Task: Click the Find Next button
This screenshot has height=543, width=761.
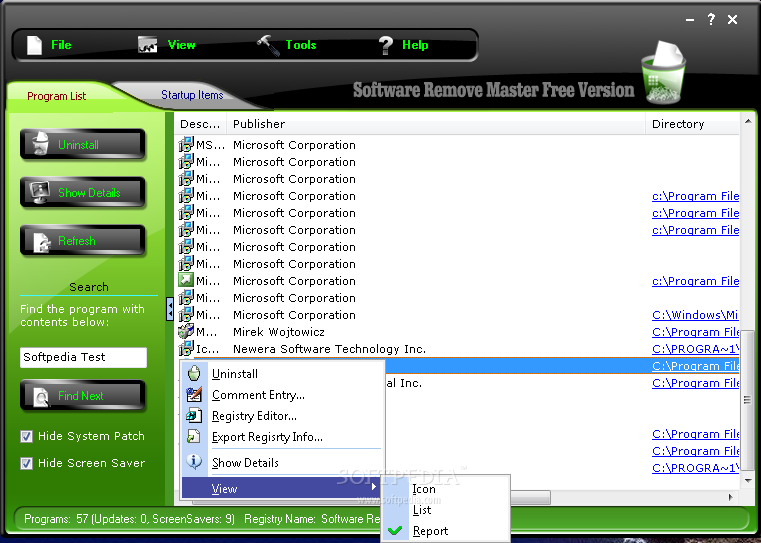Action: point(83,396)
